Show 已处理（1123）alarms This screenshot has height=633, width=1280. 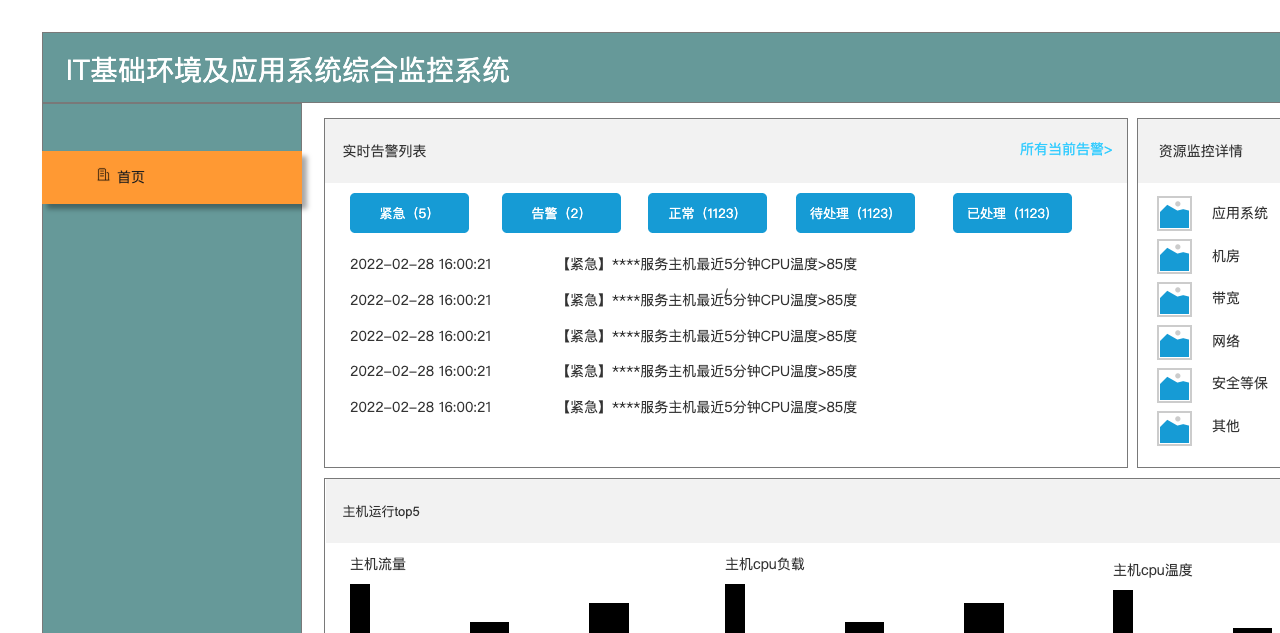[x=1012, y=213]
